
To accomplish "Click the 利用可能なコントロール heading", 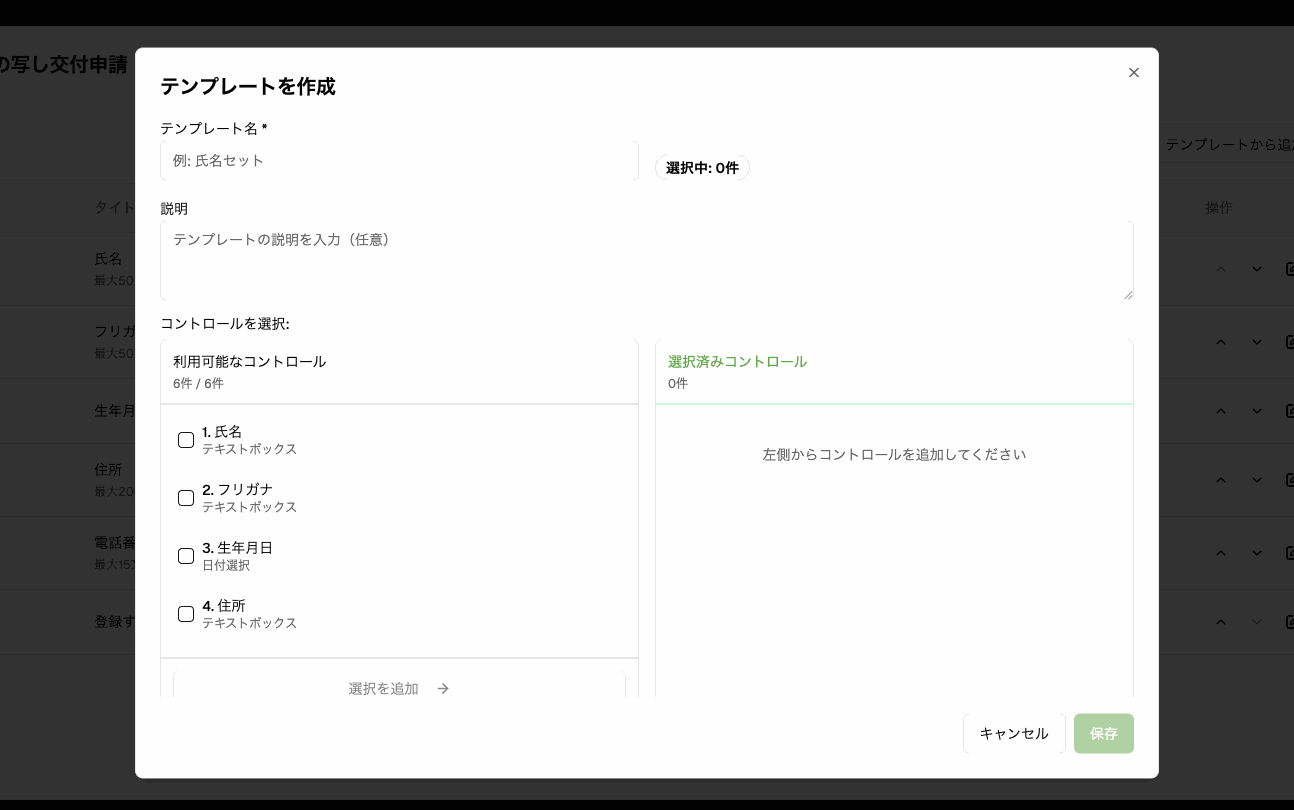I will (249, 361).
